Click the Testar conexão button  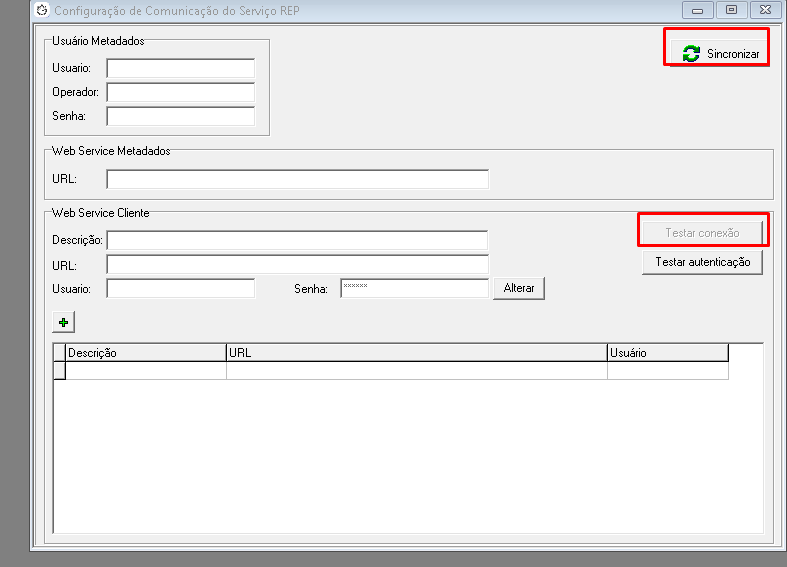click(x=702, y=233)
